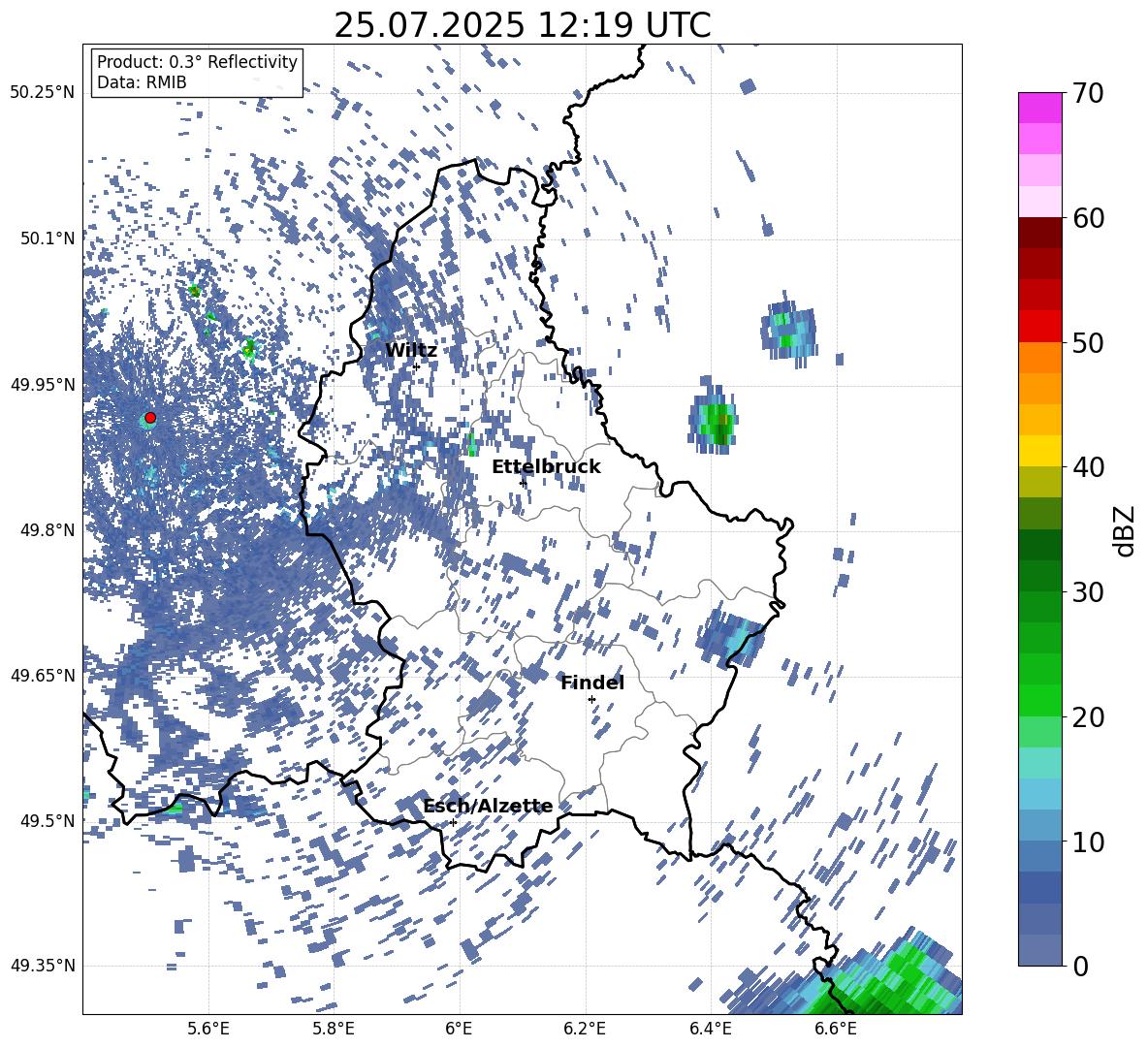Click the 49.5°N latitude label
This screenshot has width=1148, height=1048.
pyautogui.click(x=47, y=820)
